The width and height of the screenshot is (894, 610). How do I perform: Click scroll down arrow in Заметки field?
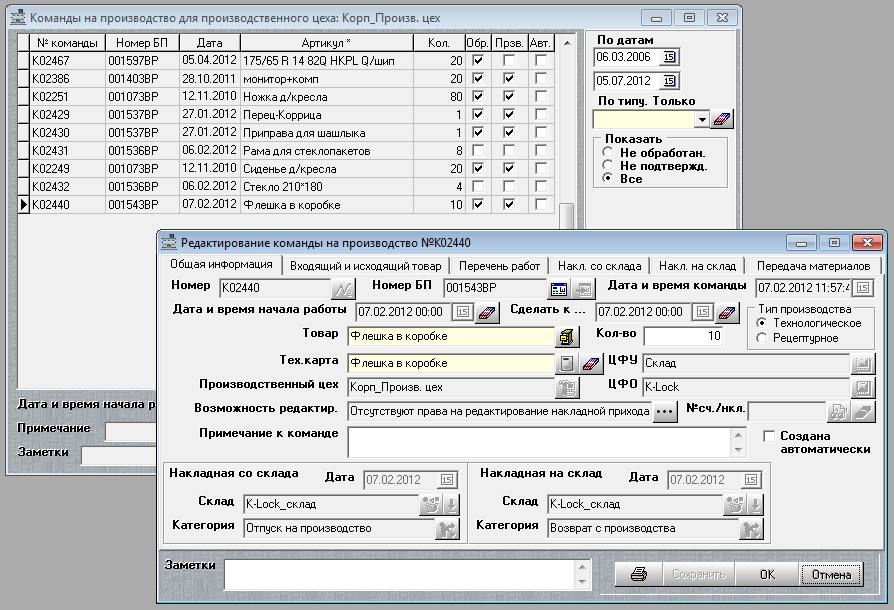582,582
